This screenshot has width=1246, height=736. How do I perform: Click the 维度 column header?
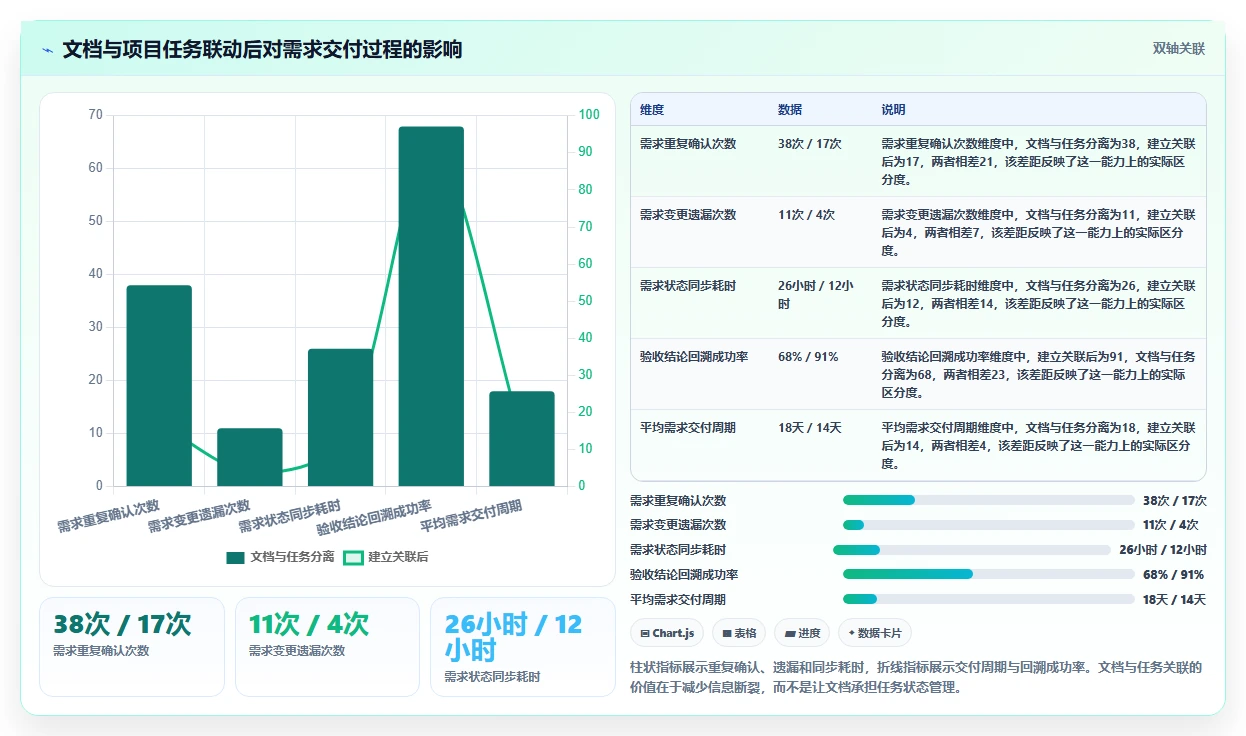point(652,109)
